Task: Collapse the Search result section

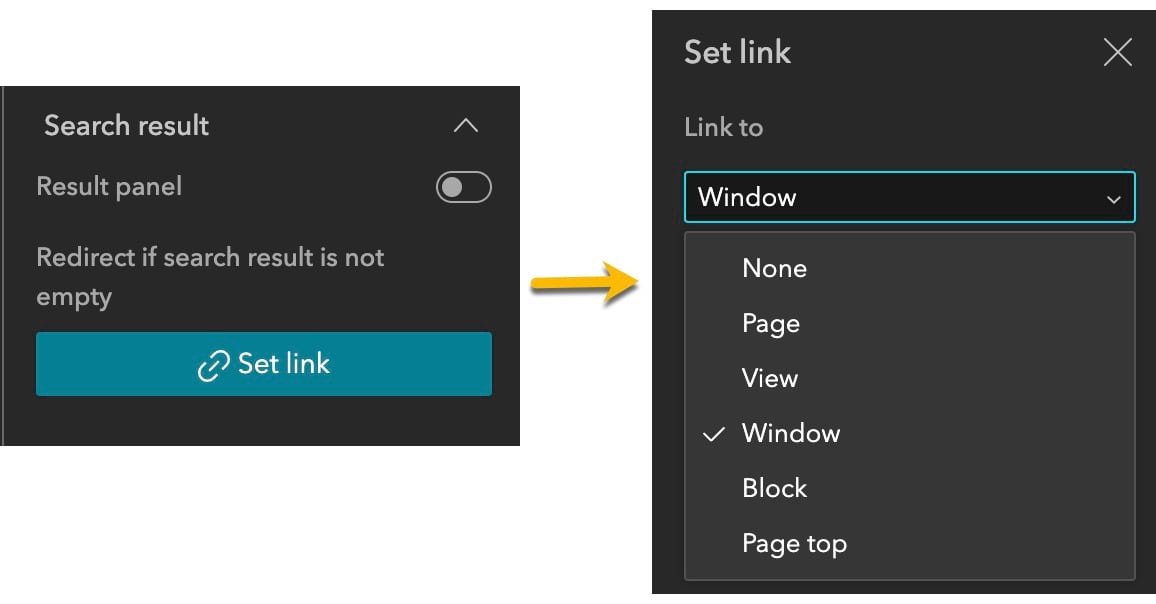Action: tap(467, 125)
